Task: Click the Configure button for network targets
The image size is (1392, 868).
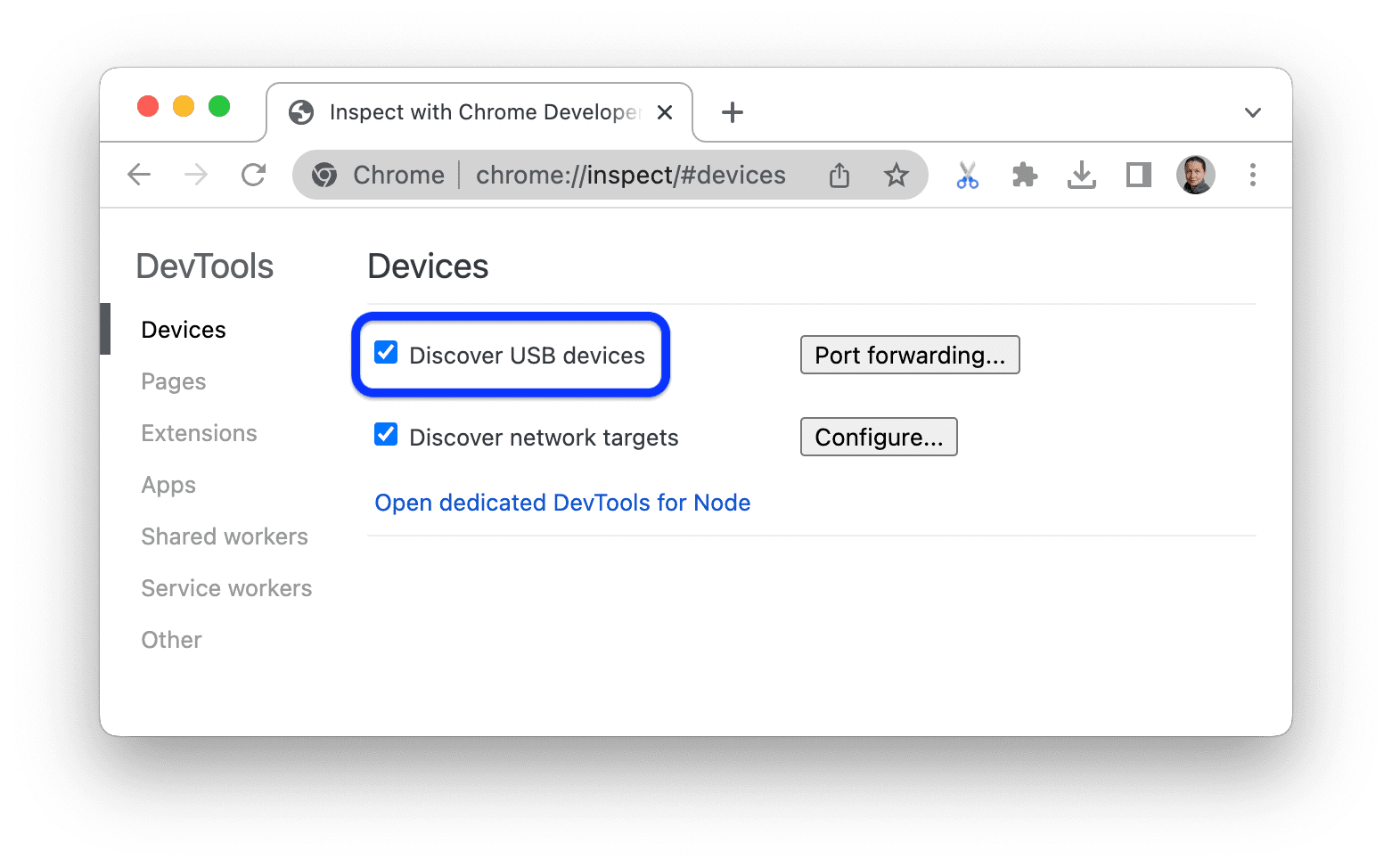Action: (879, 437)
